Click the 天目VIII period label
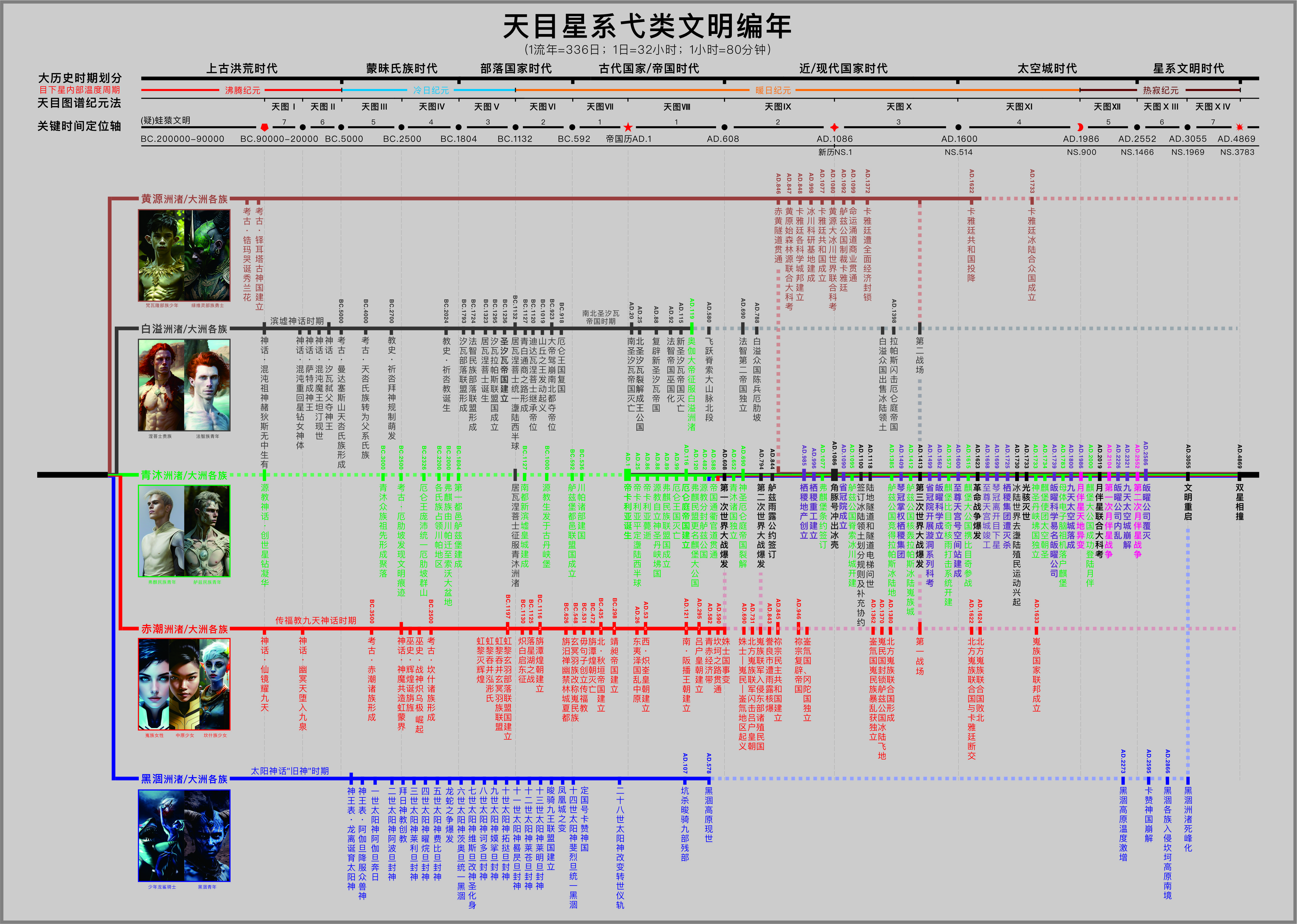Screen dimensions: 1297x924 point(677,107)
